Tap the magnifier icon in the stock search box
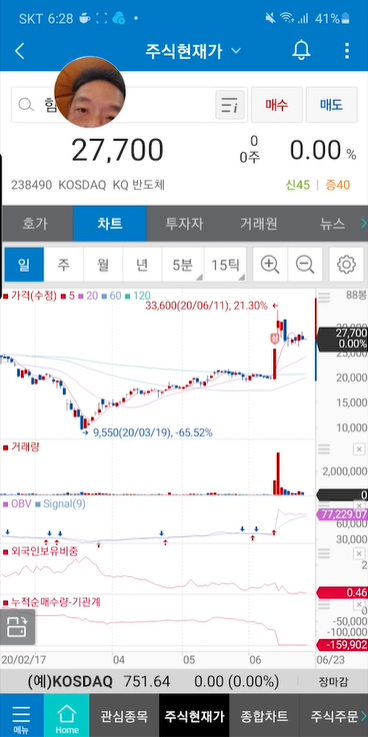Viewport: 368px width, 737px height. point(26,104)
